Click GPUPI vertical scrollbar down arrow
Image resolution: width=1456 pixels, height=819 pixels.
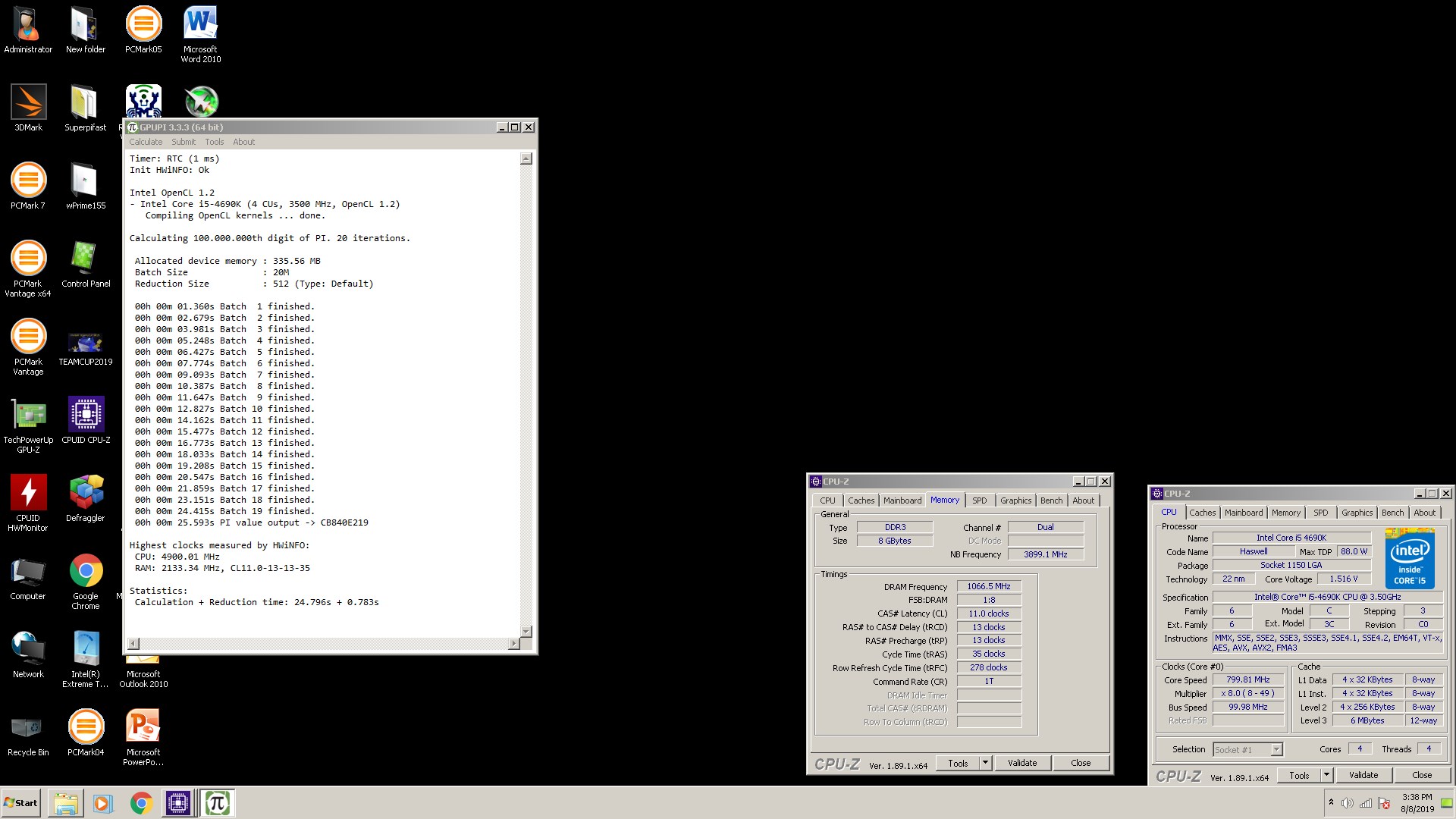pyautogui.click(x=526, y=631)
